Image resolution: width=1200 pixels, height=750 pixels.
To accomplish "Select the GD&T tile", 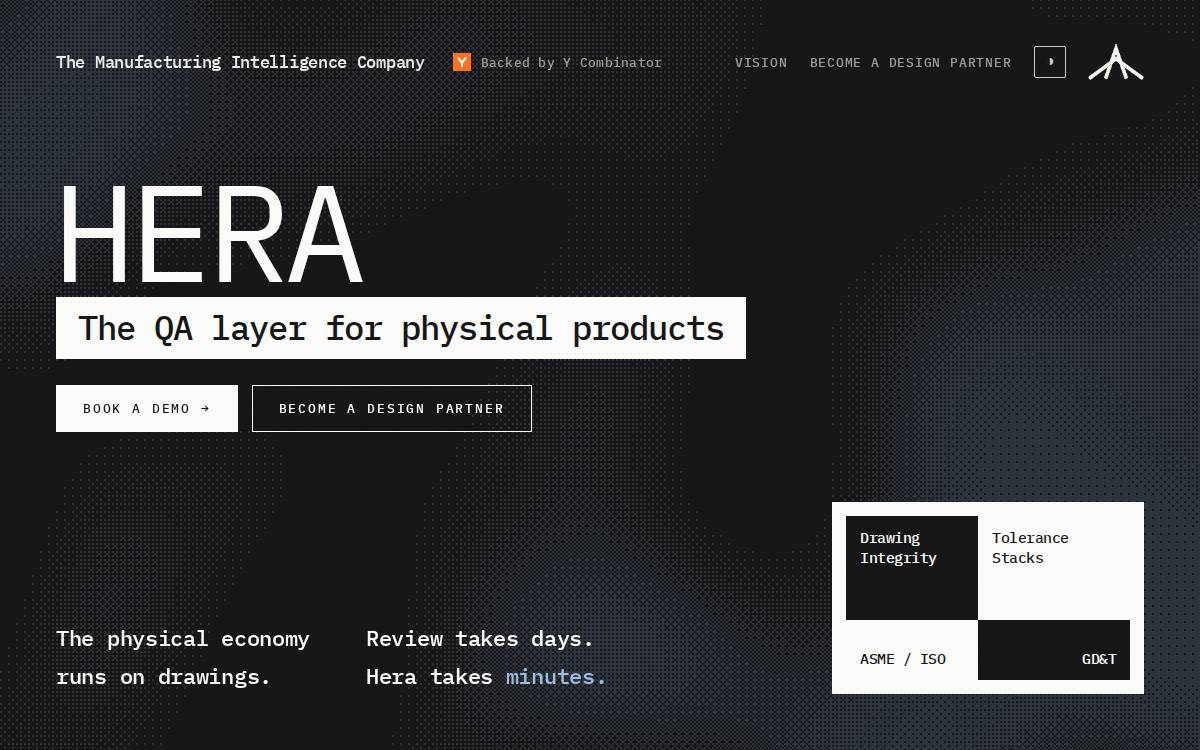I will point(1054,650).
